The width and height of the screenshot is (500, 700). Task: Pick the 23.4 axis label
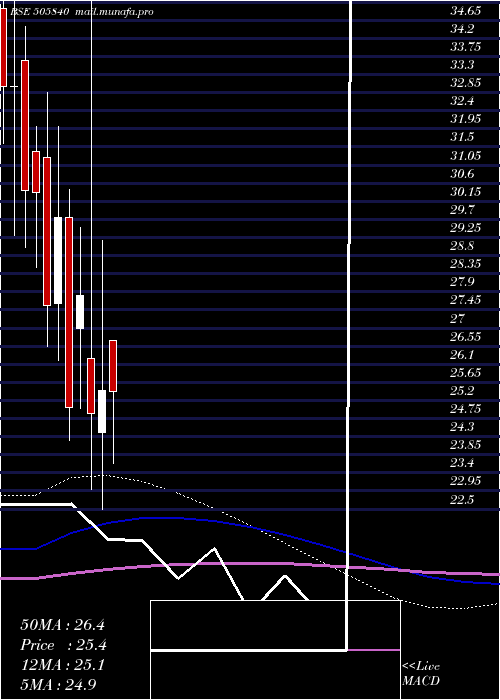(x=462, y=463)
